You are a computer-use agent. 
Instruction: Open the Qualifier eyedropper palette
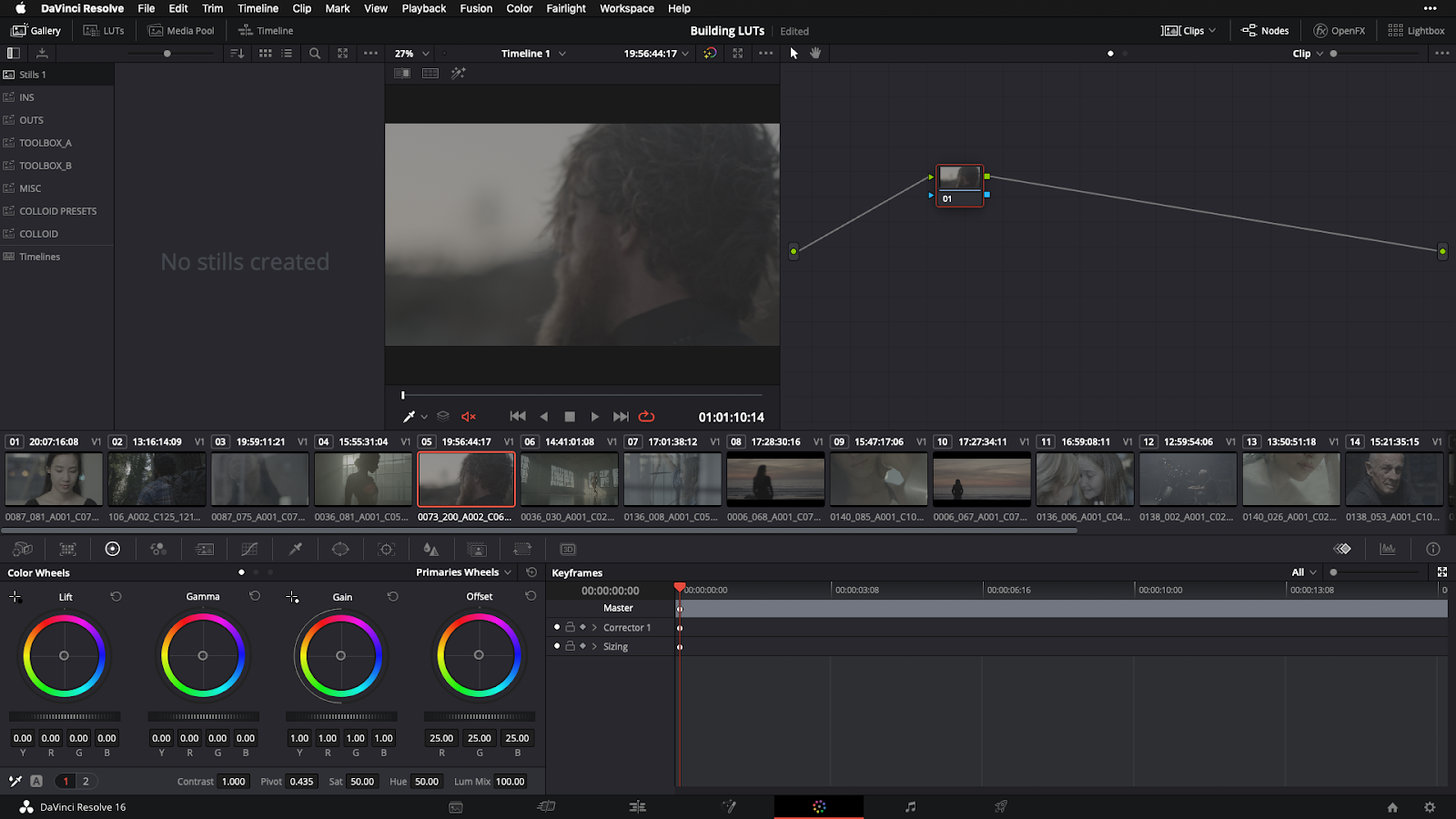(295, 549)
